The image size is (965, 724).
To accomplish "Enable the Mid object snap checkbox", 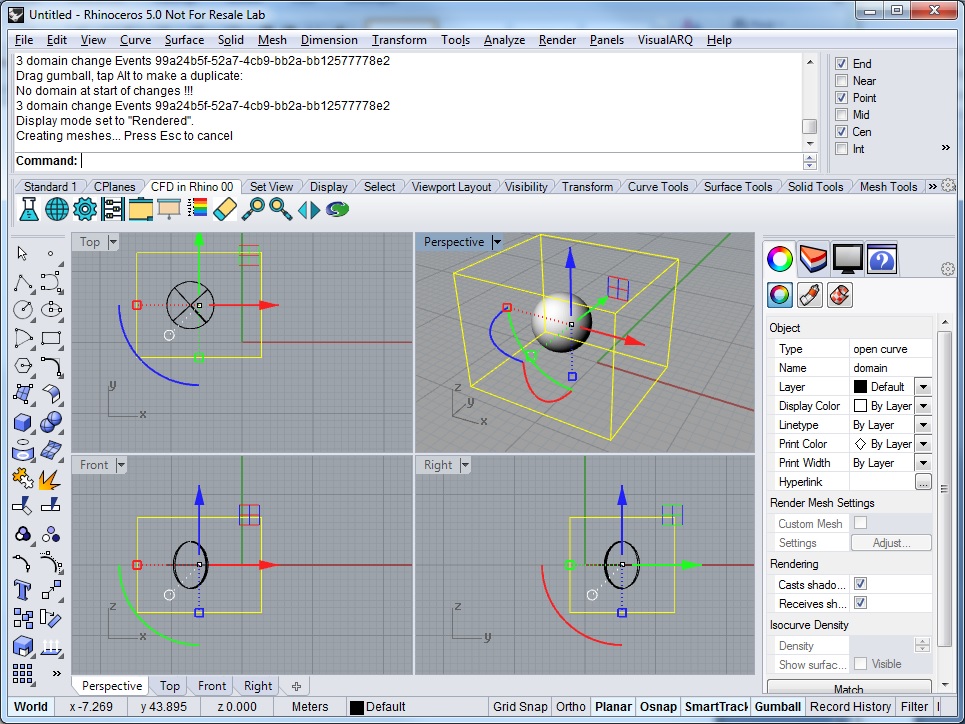I will [842, 115].
